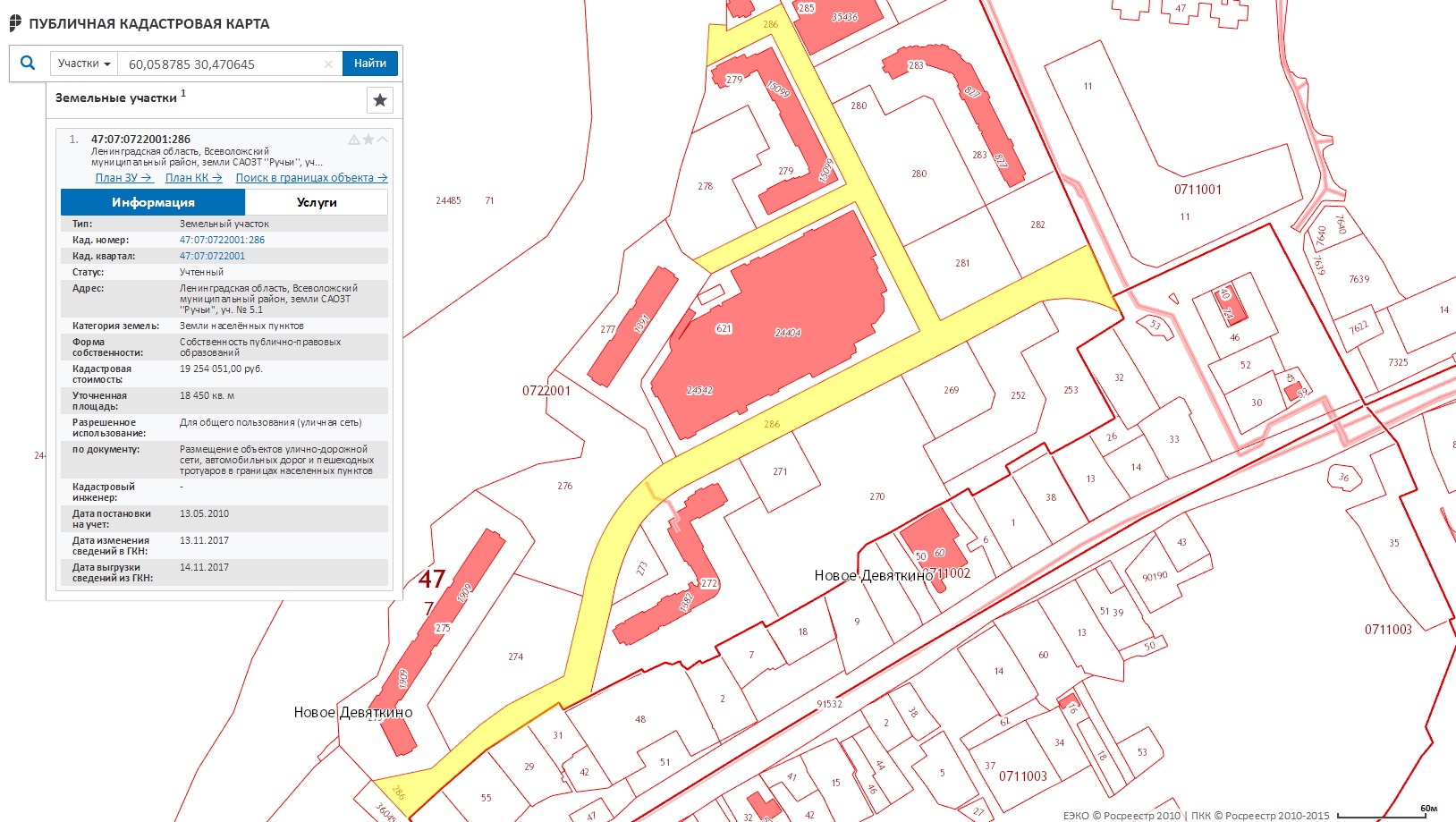Click parcel 276 on the map
This screenshot has height=822, width=1456.
coord(564,486)
